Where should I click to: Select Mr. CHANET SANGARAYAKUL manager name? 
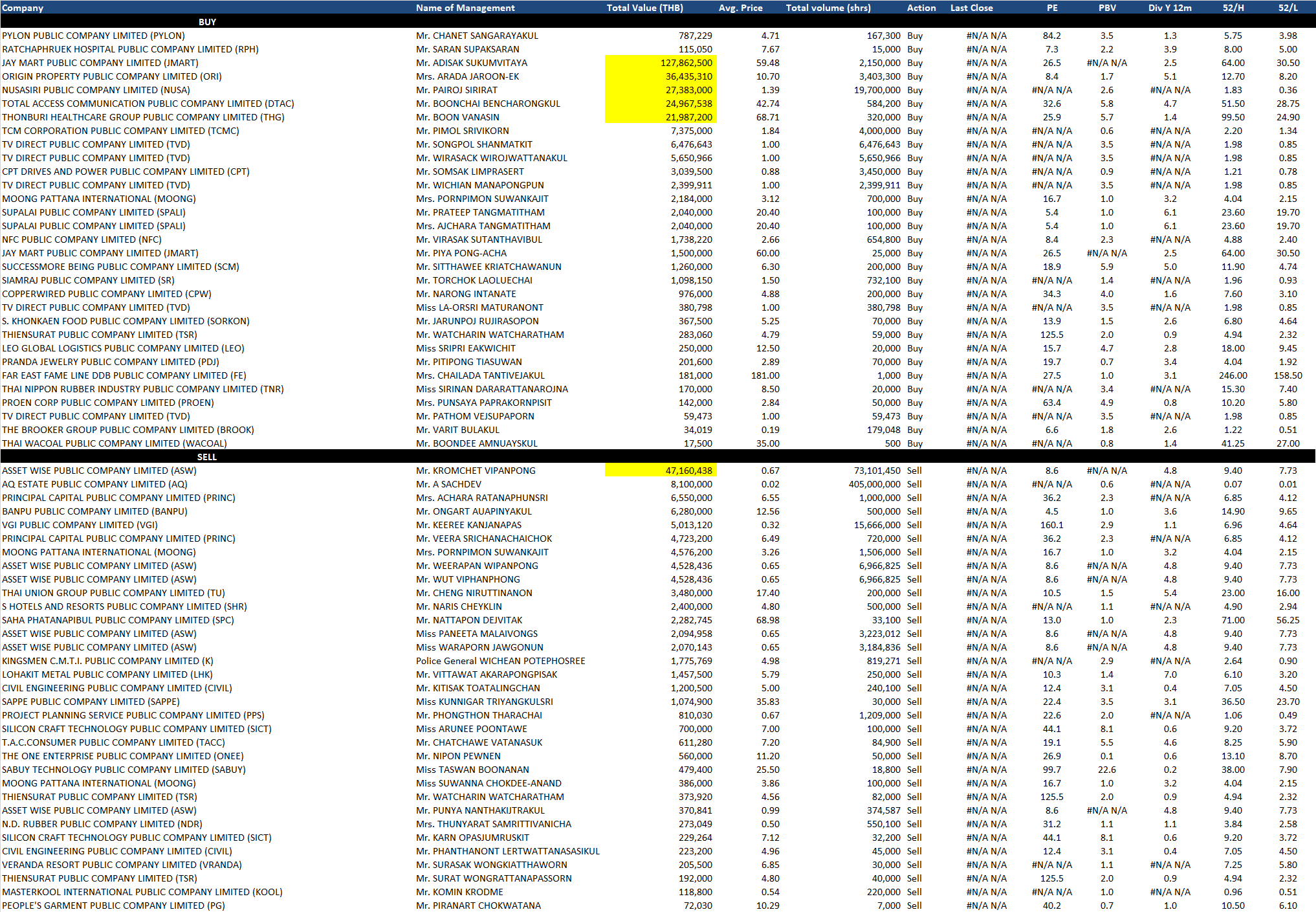(x=477, y=36)
